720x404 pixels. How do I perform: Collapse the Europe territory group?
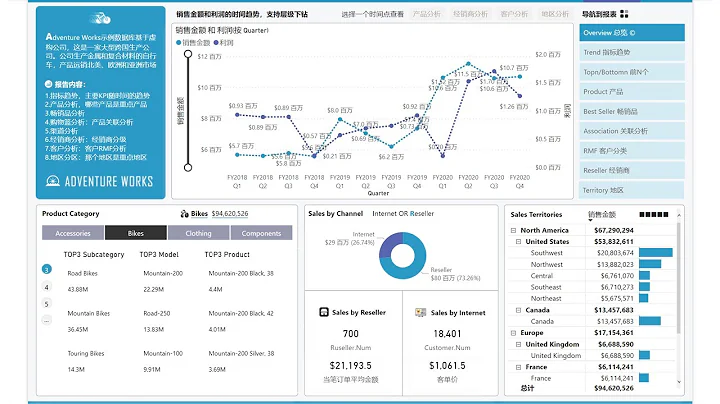513,333
